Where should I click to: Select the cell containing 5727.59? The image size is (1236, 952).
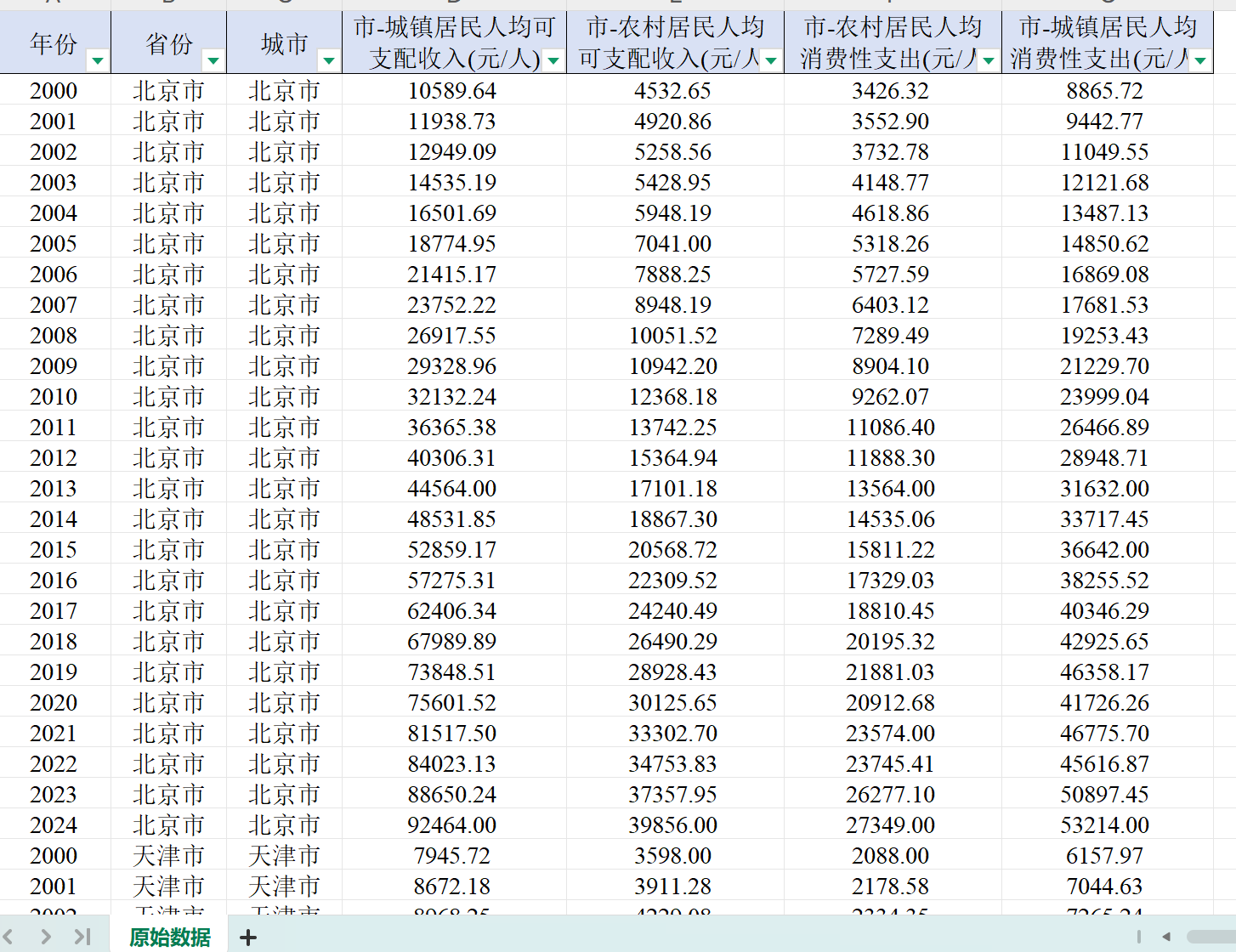893,275
